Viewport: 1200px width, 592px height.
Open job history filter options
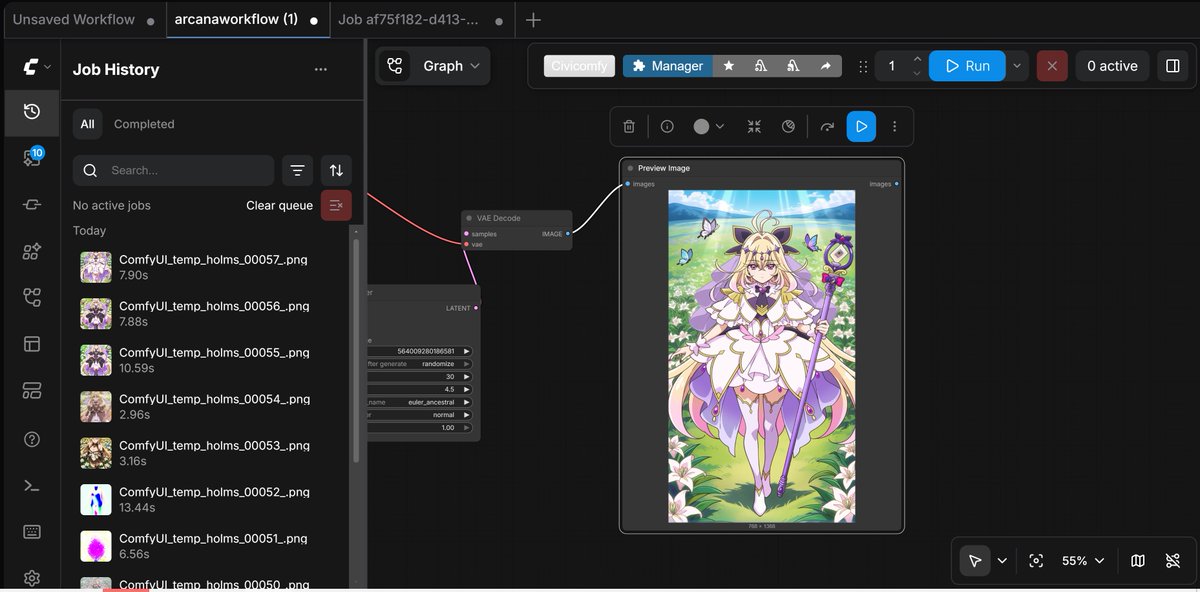click(297, 171)
